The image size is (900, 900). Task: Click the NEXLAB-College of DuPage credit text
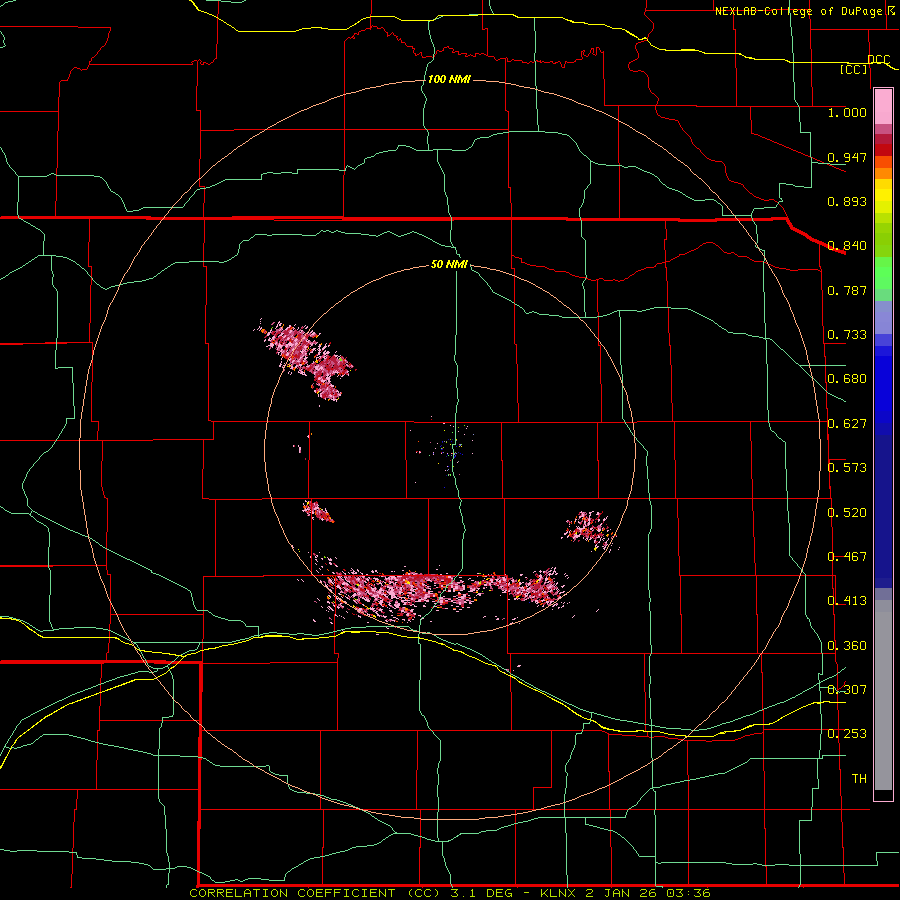805,11
